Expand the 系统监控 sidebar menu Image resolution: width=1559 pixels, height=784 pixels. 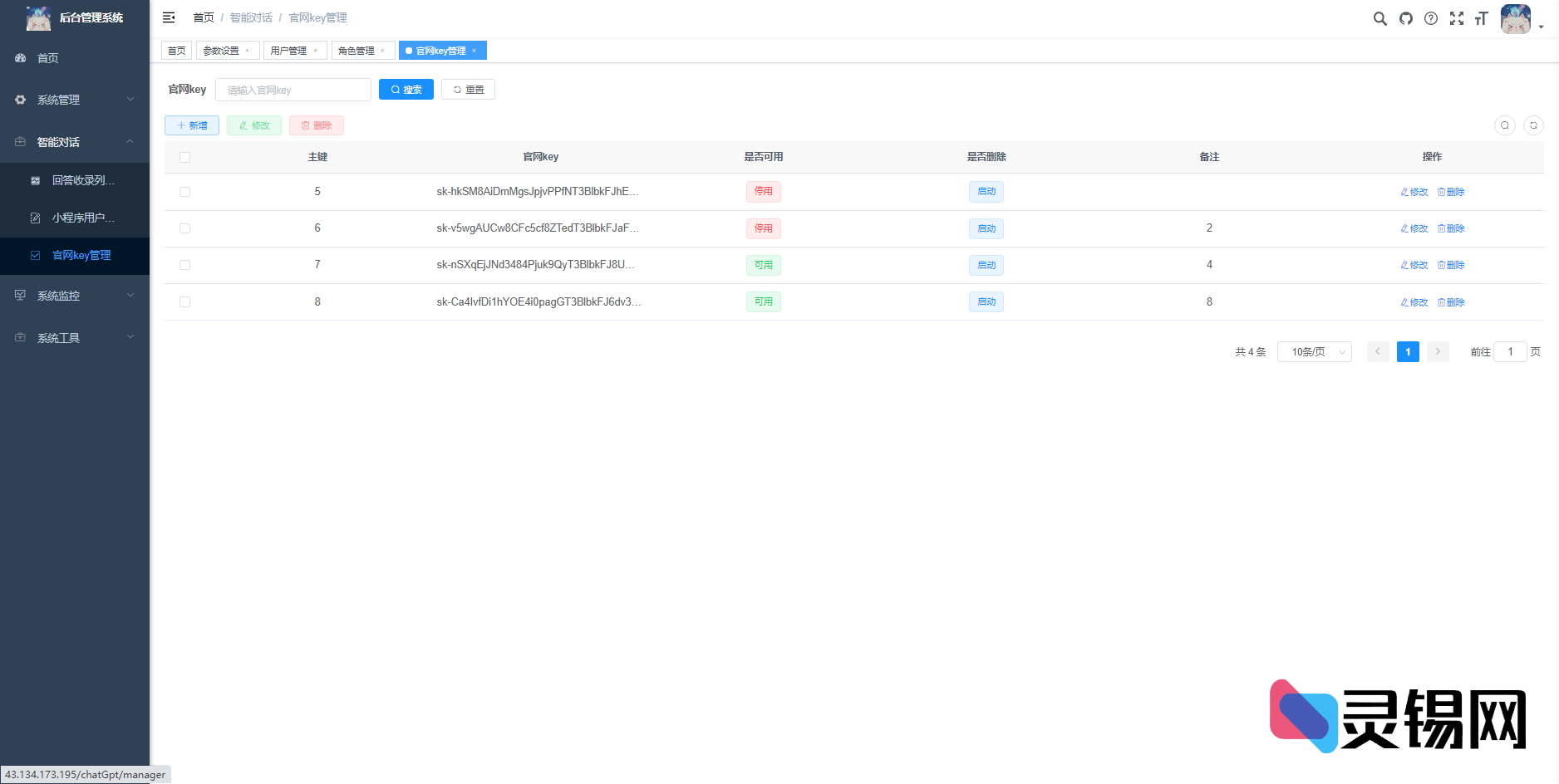click(75, 296)
